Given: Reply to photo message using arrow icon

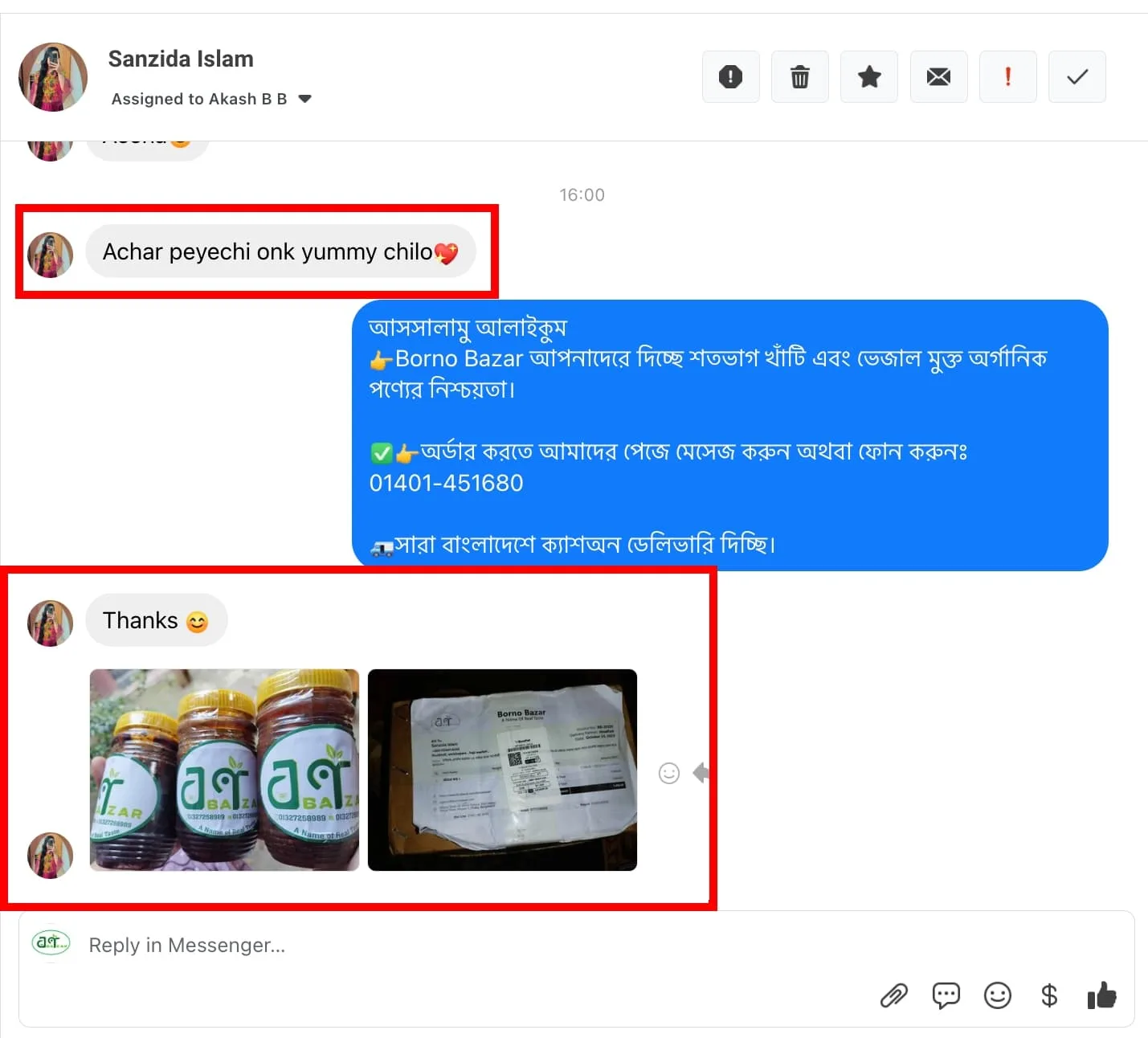Looking at the screenshot, I should (x=701, y=773).
